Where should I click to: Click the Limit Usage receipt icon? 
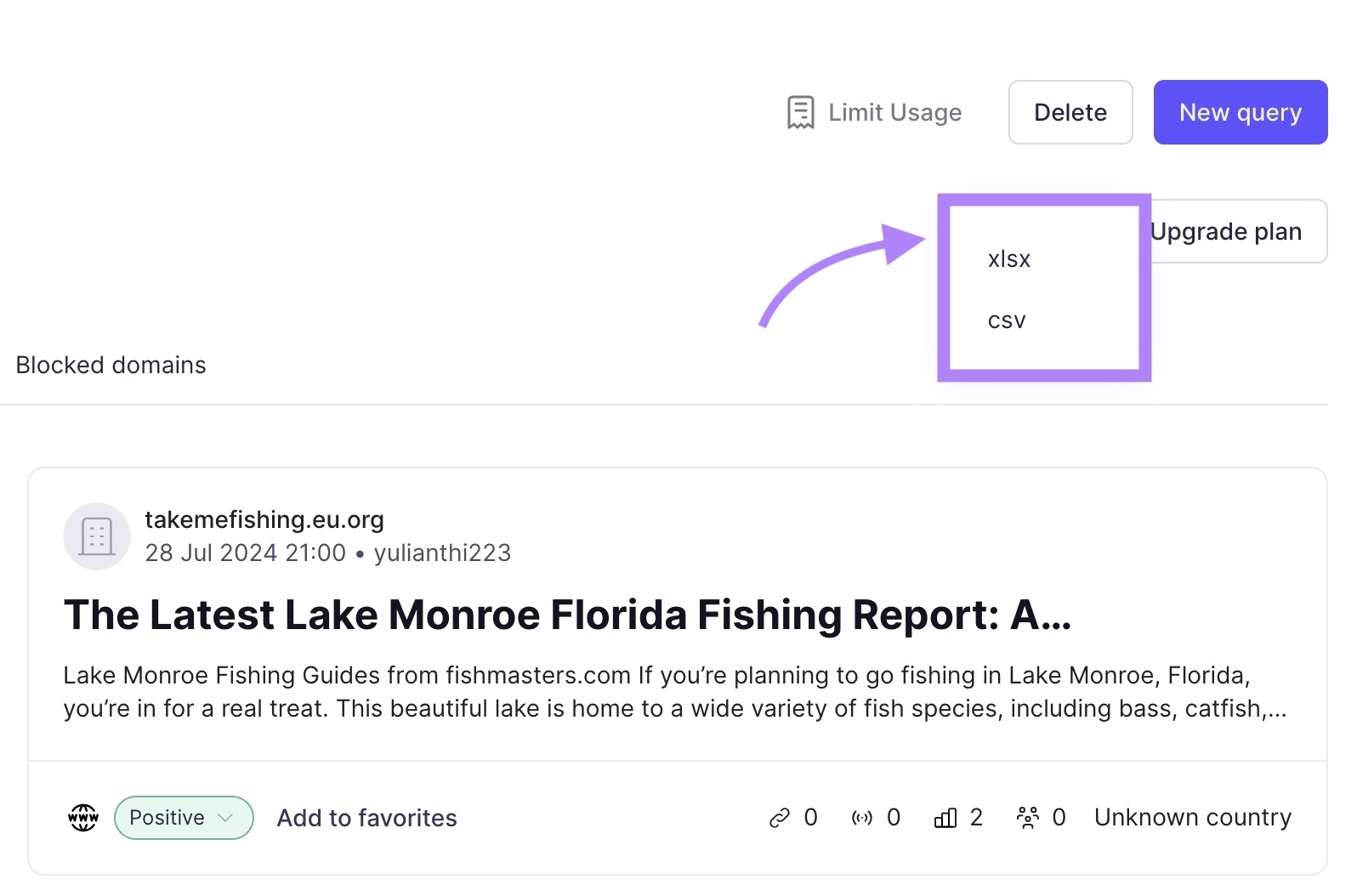[800, 112]
